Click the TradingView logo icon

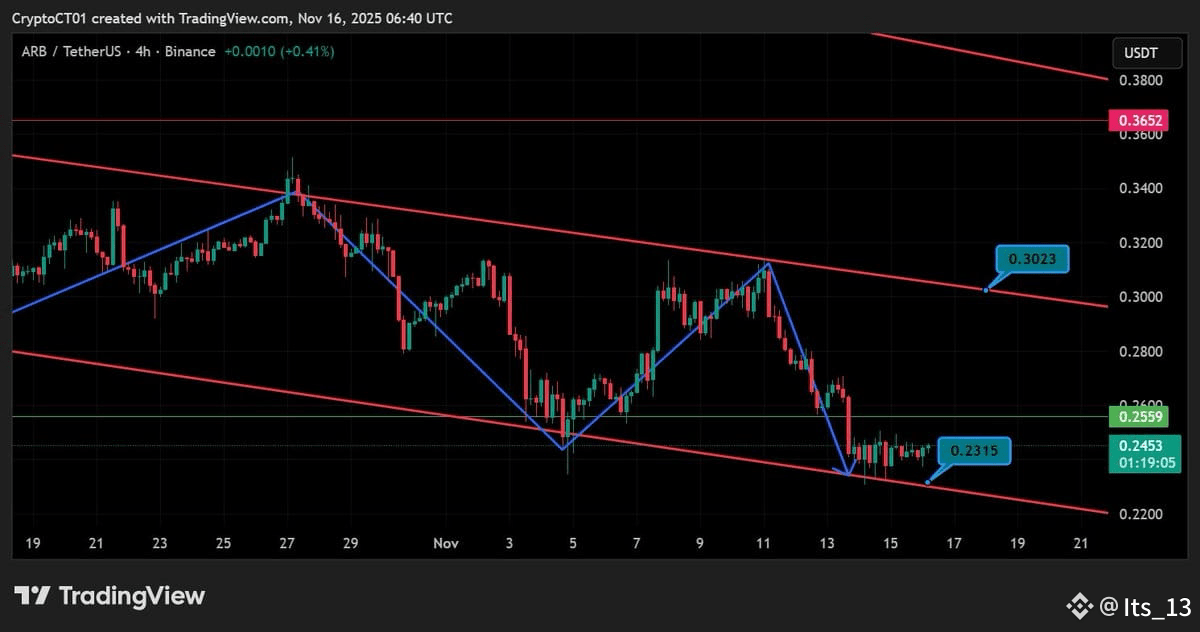31,596
